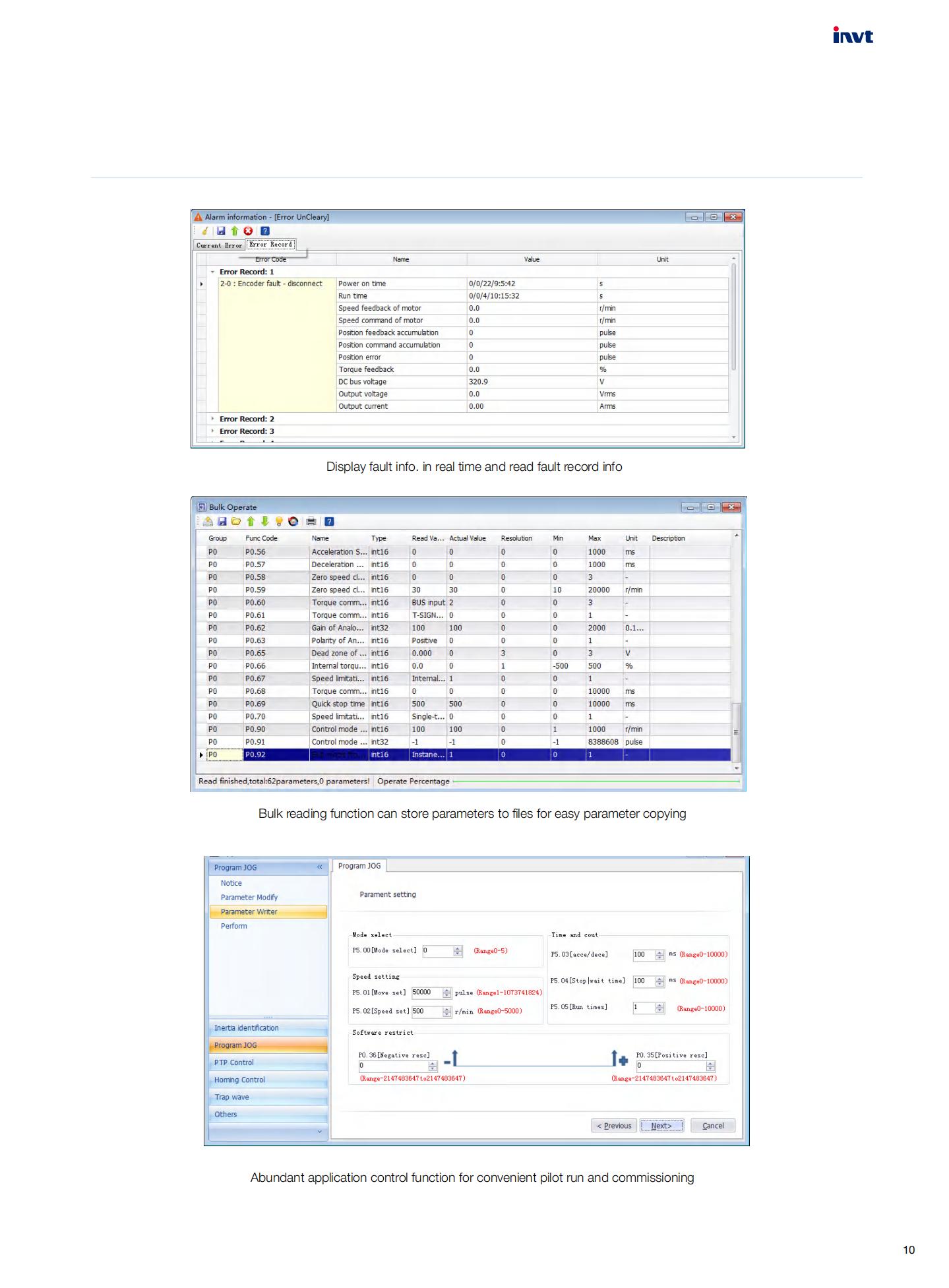Select Parameter Modify in the tree

pos(249,898)
